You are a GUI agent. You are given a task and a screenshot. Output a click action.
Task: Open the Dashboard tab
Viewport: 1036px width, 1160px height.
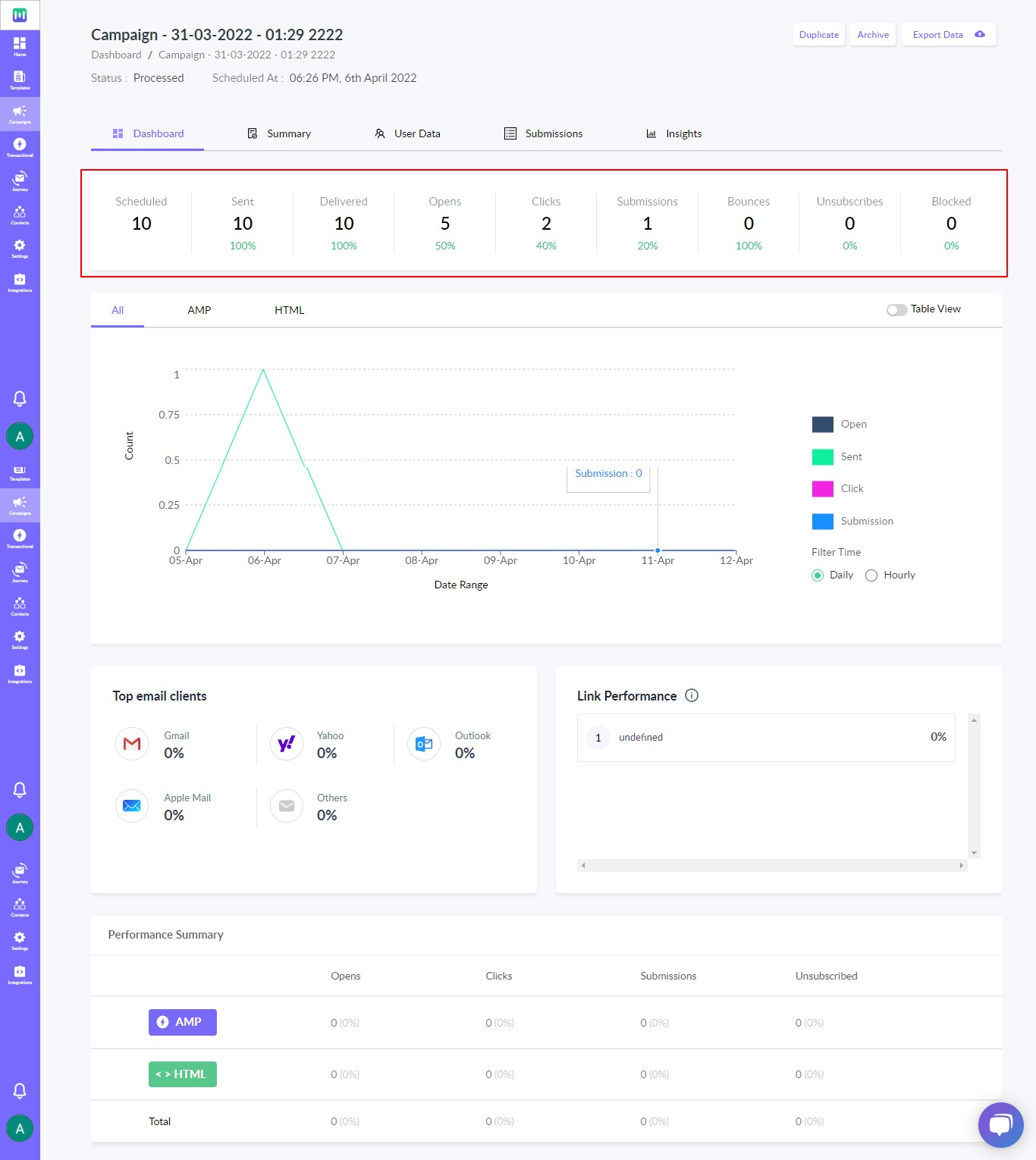tap(148, 133)
